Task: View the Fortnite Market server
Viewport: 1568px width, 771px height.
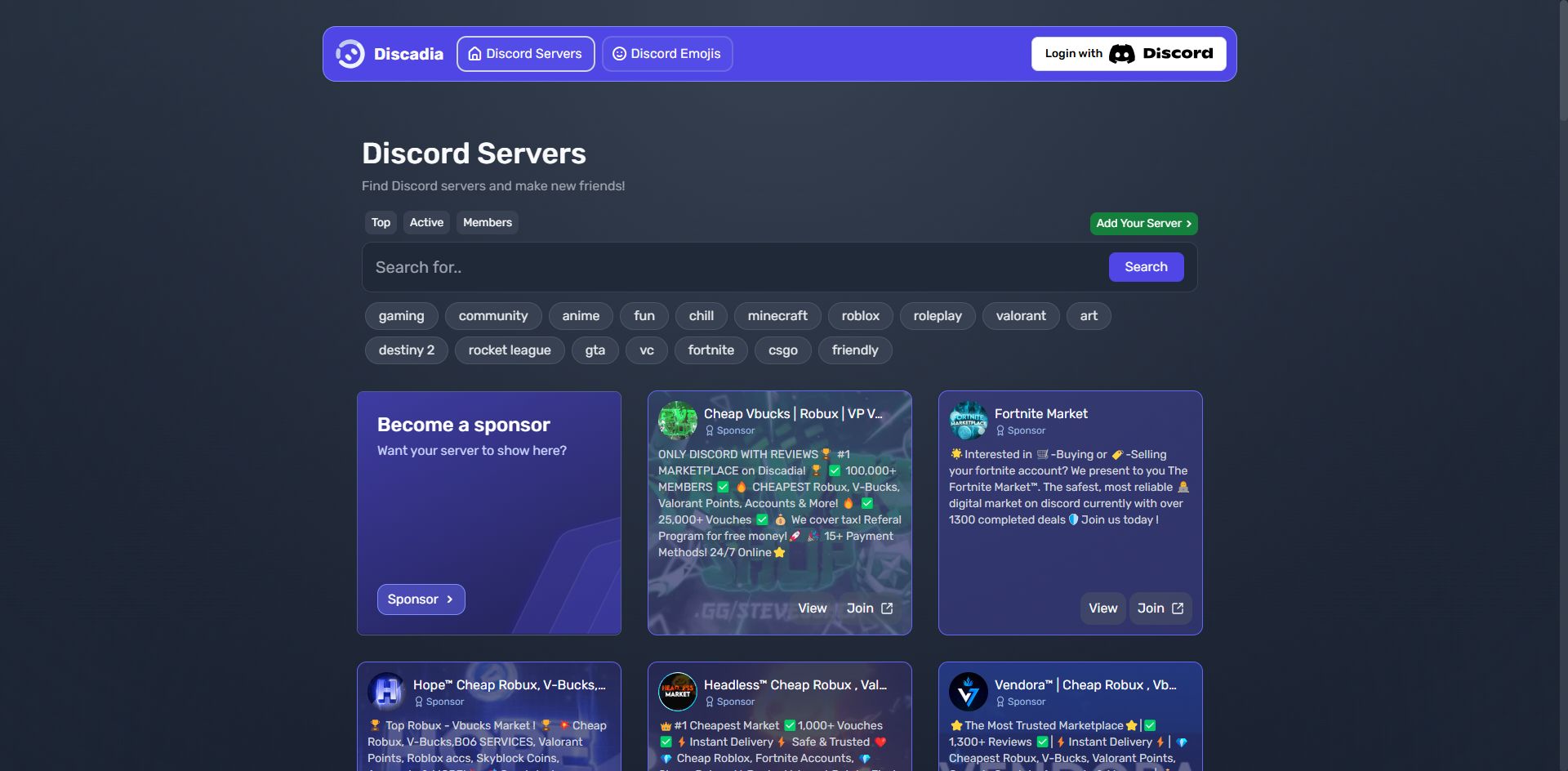Action: coord(1102,608)
